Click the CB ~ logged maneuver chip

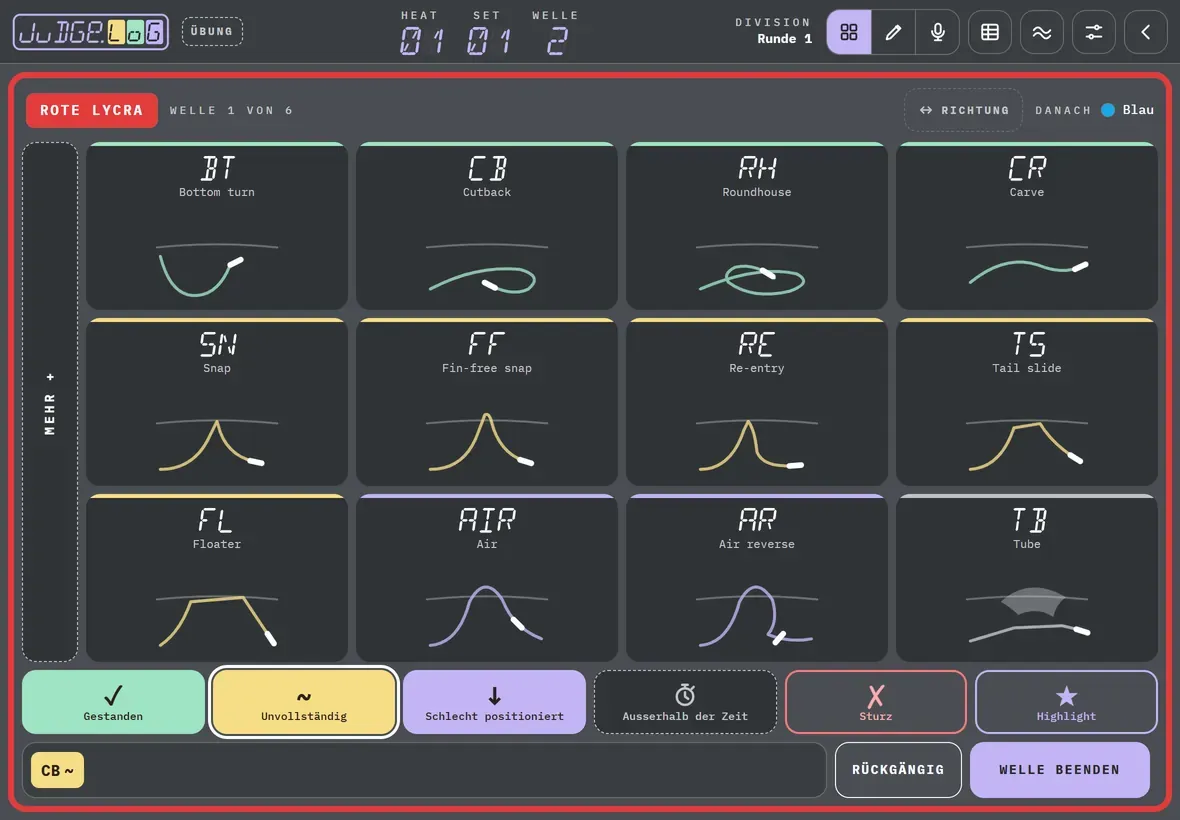(57, 770)
